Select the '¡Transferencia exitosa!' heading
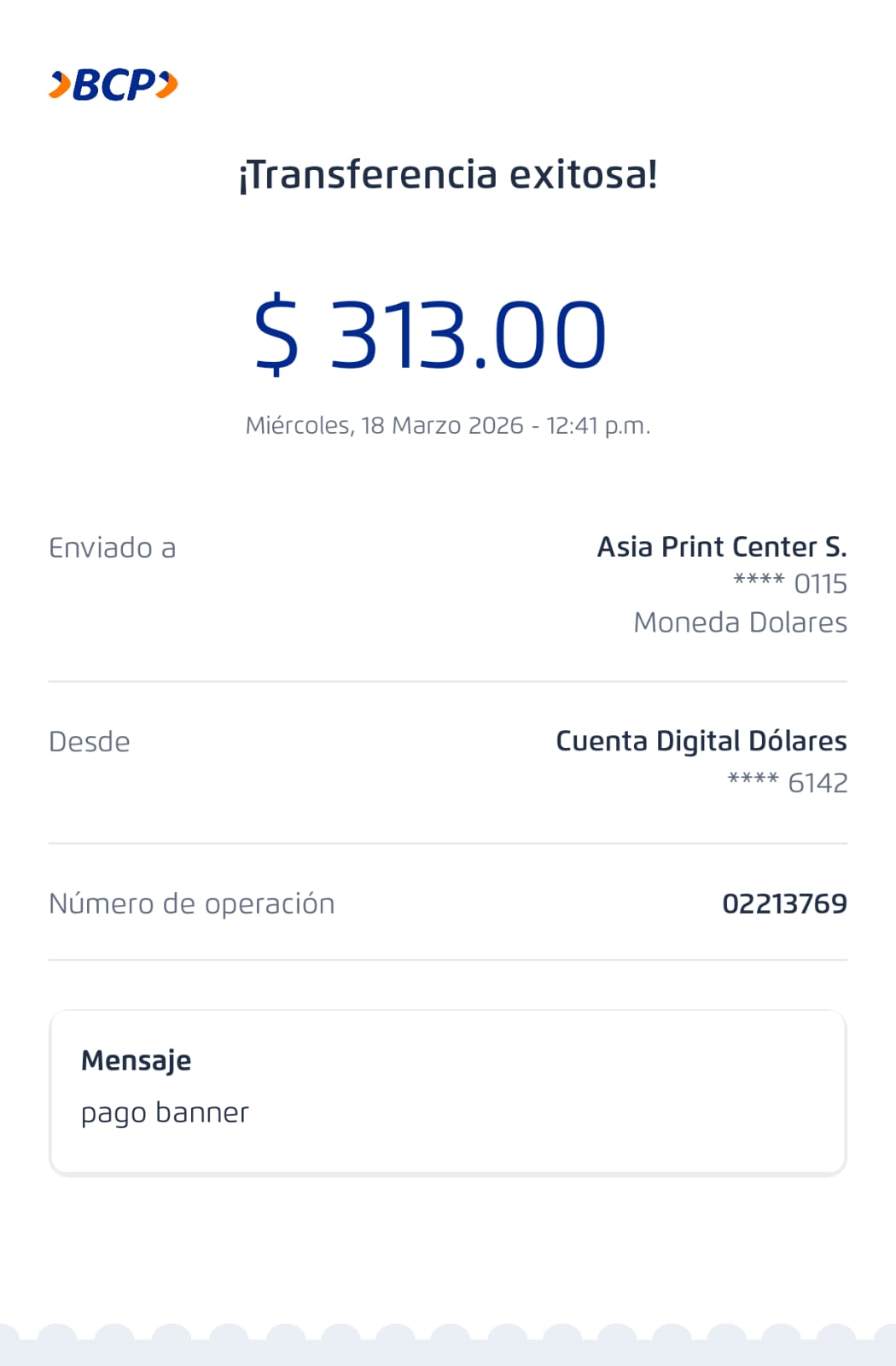 [x=448, y=175]
